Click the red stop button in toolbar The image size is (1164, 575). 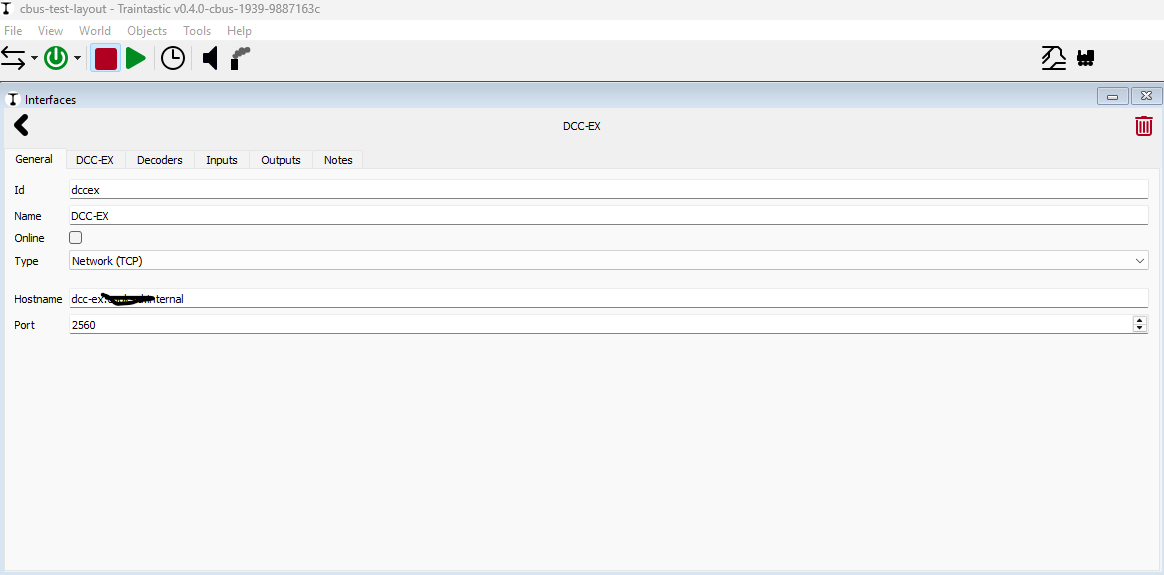[x=106, y=59]
